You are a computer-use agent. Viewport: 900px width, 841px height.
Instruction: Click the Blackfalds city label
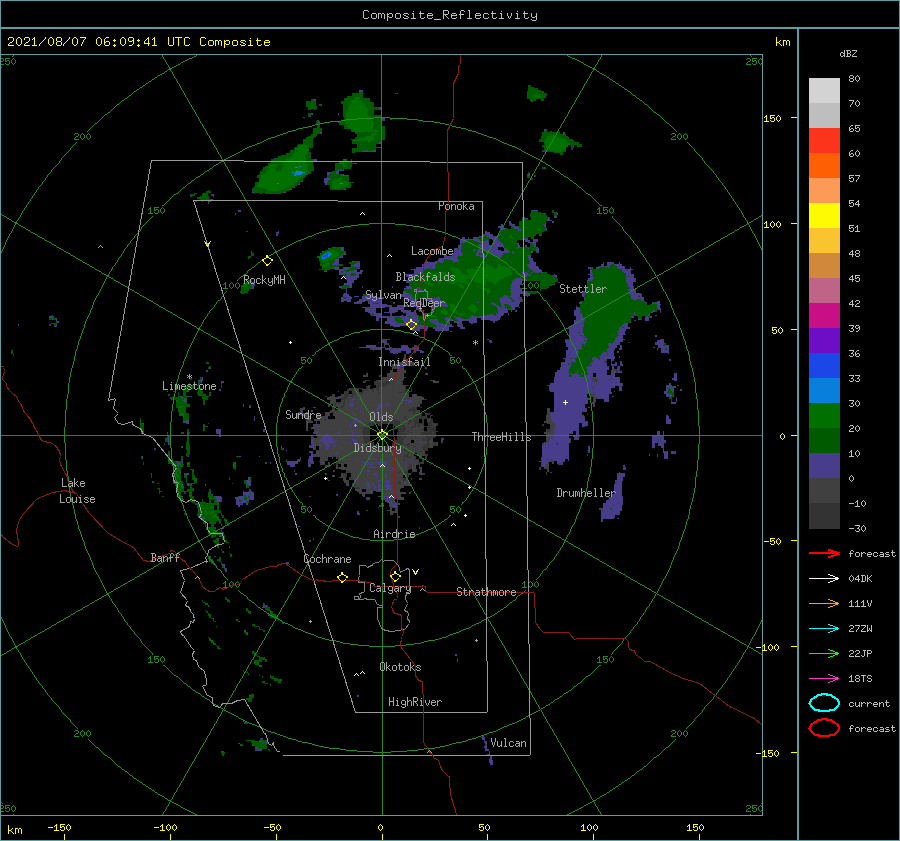click(425, 277)
